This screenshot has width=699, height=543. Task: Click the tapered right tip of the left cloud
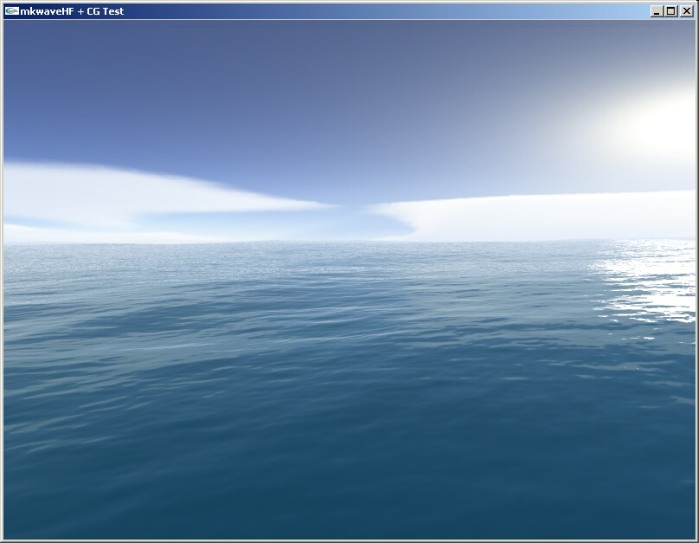point(318,207)
